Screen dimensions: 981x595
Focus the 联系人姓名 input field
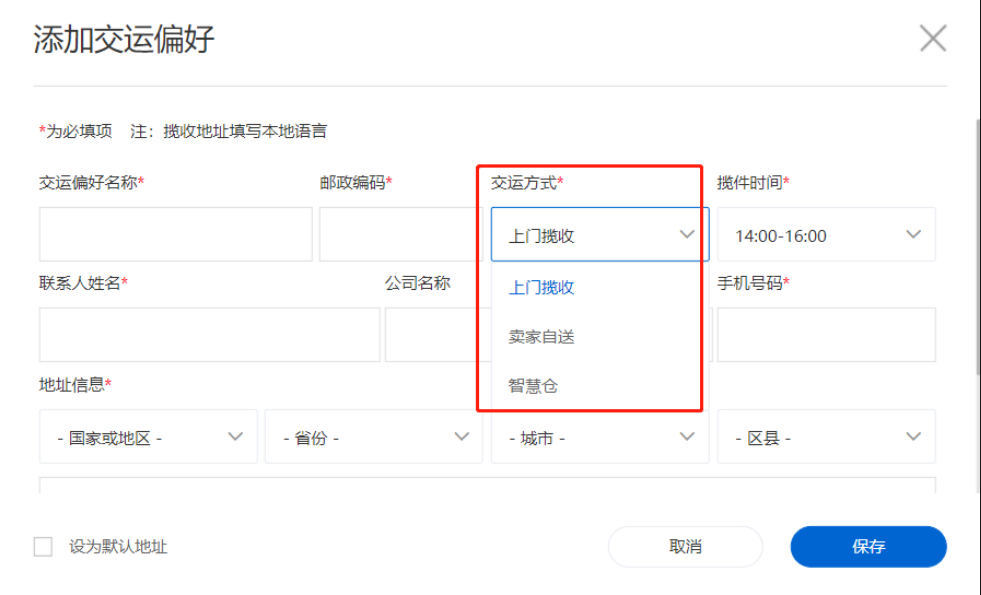(x=210, y=335)
